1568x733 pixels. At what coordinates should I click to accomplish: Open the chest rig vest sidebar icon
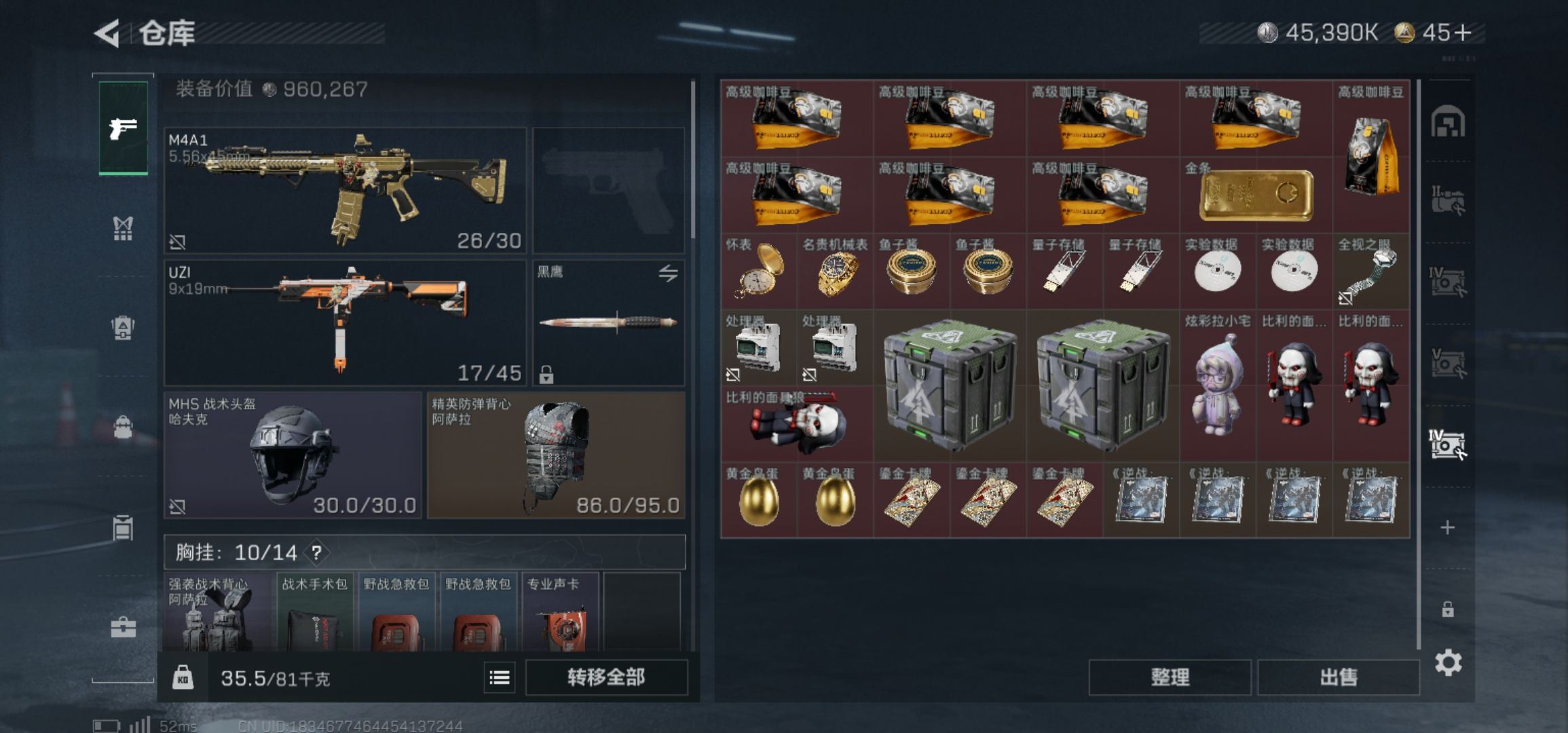coord(123,229)
